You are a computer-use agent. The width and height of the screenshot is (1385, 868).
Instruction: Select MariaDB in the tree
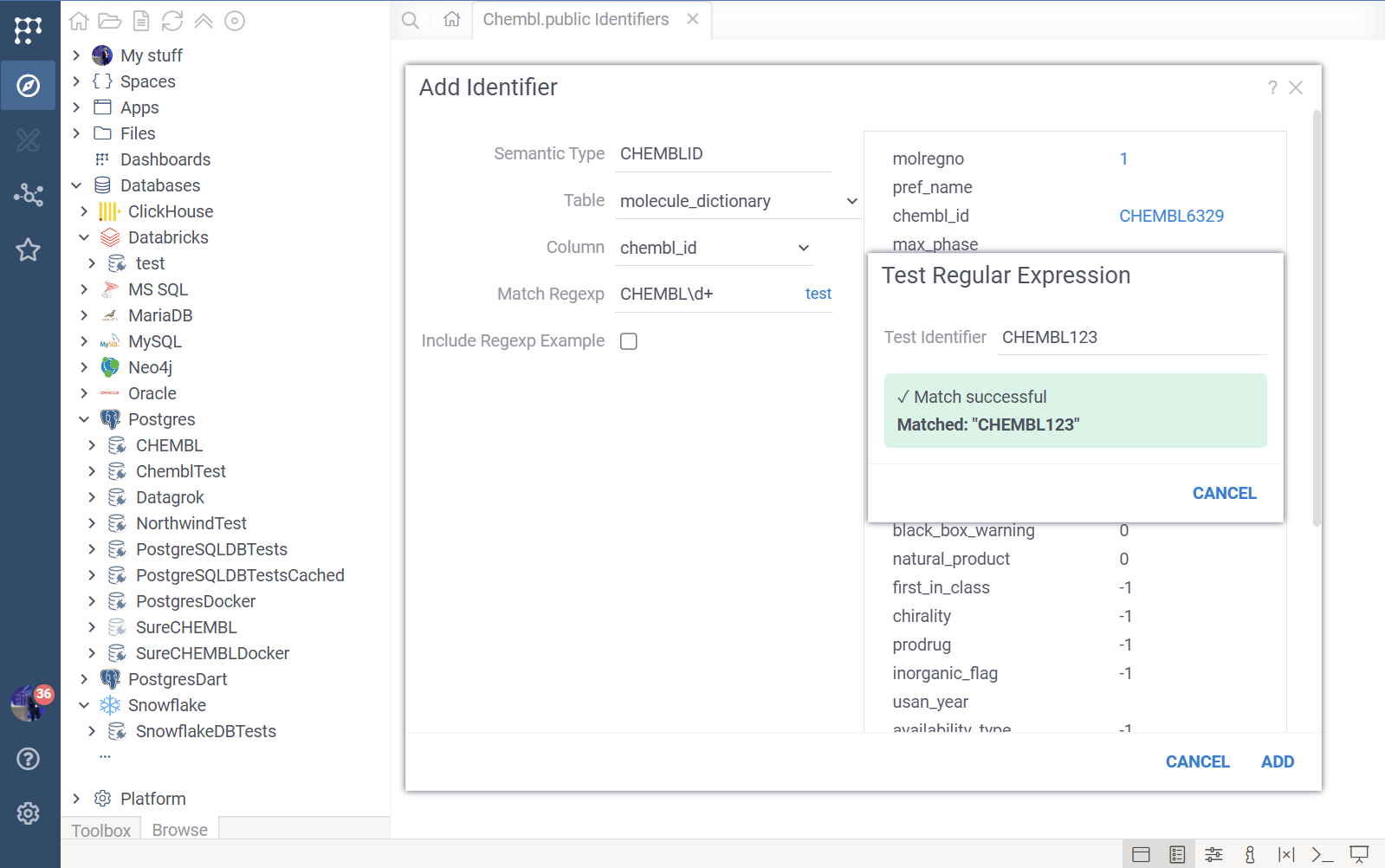coord(160,315)
